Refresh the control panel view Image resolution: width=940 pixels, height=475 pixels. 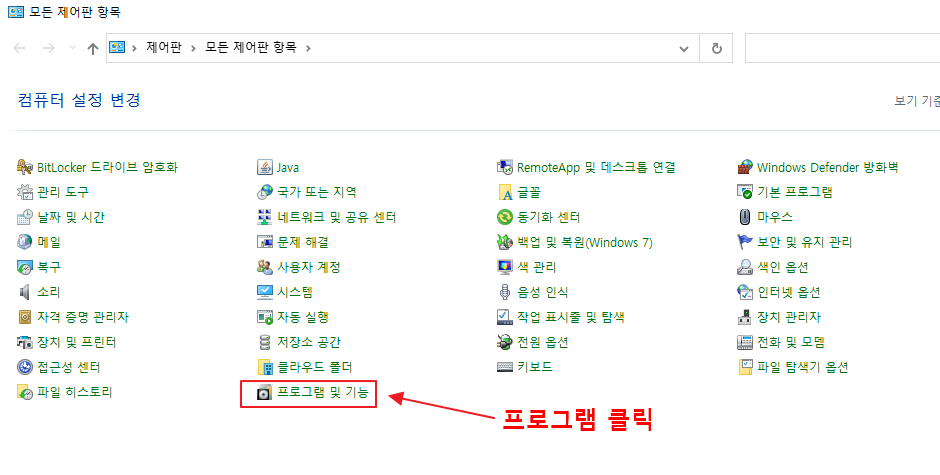pos(716,49)
